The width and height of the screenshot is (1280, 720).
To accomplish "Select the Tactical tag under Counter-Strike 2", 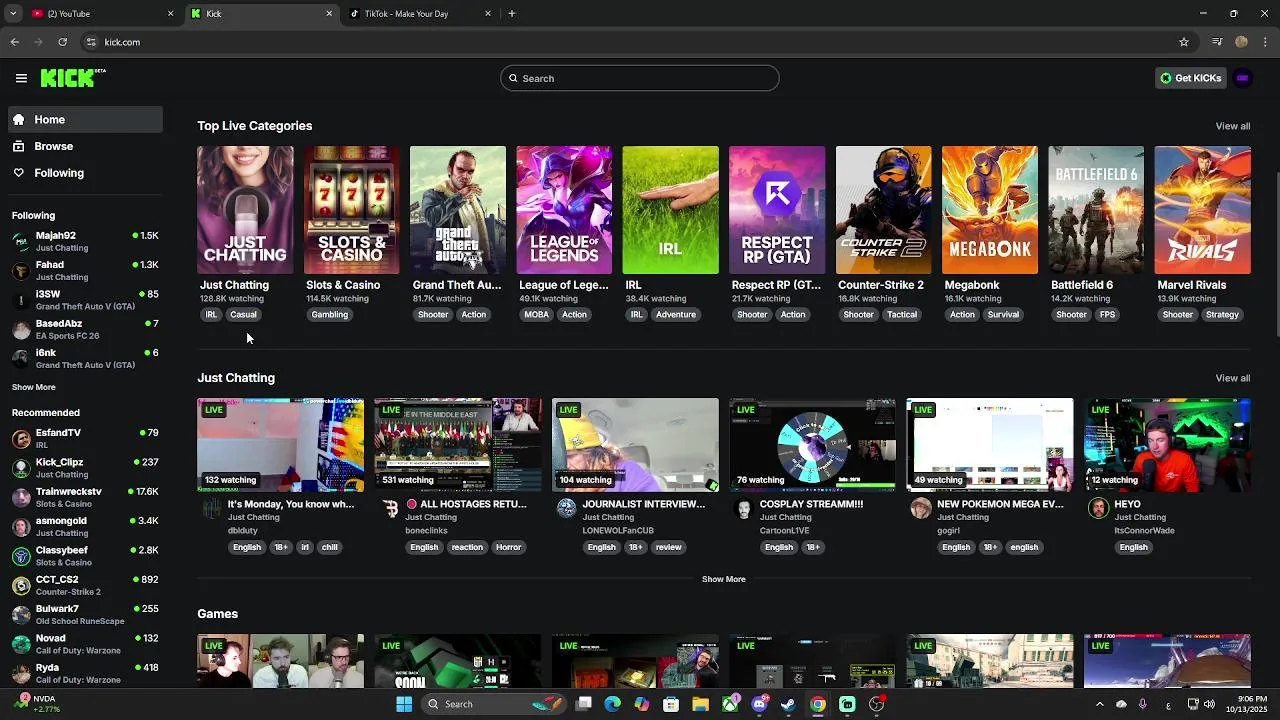I will click(901, 314).
